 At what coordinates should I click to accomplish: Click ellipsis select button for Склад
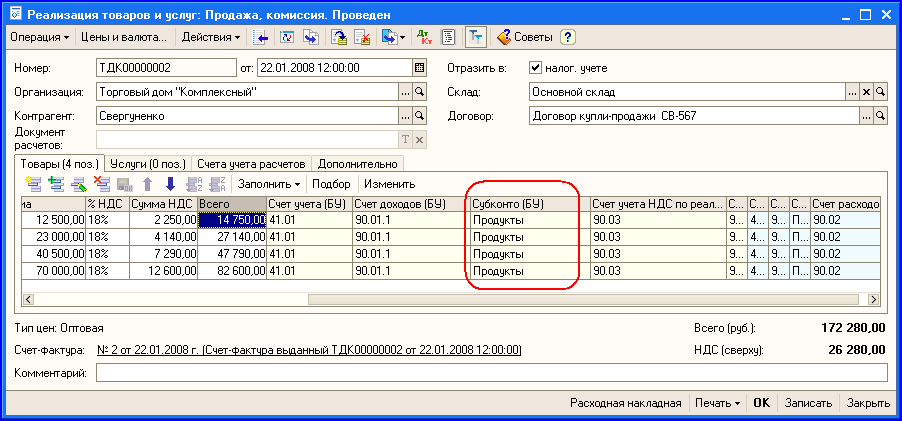(853, 92)
